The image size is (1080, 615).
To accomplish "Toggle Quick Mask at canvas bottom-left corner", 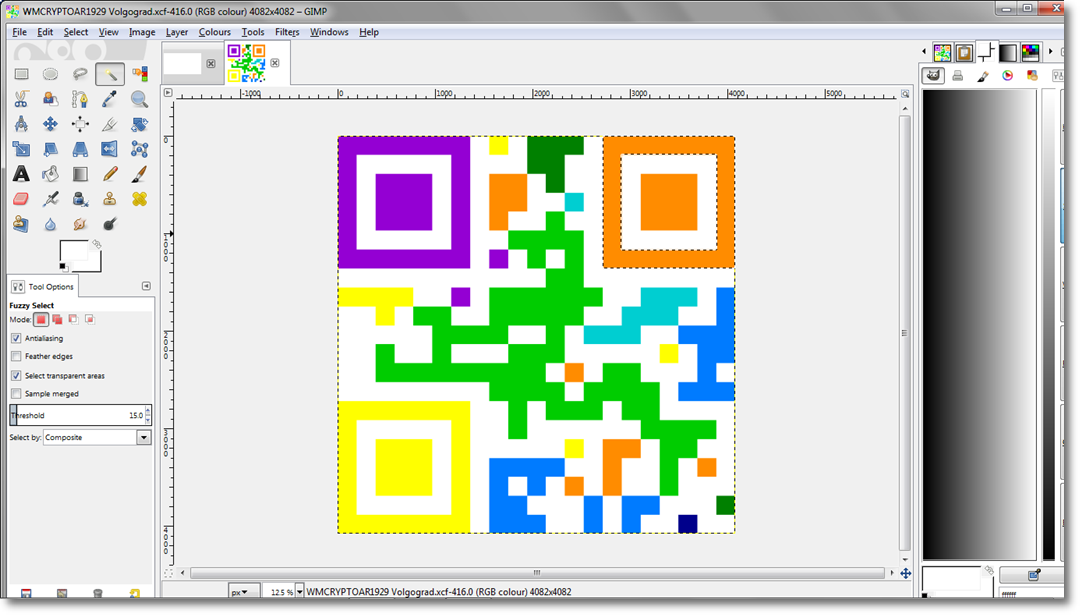I will point(168,573).
